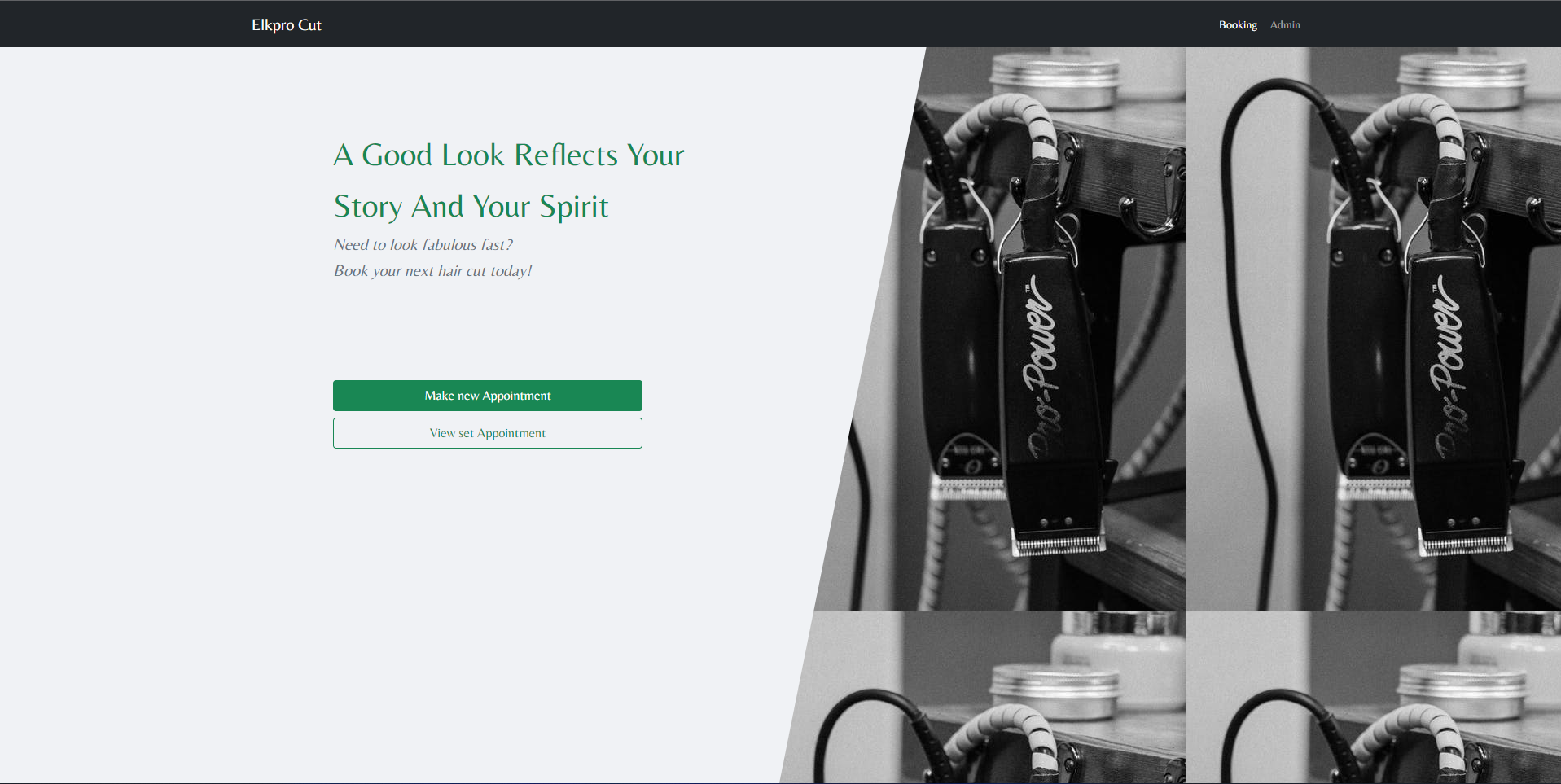The image size is (1561, 784).
Task: Go to the Booking nav item
Action: 1238,25
